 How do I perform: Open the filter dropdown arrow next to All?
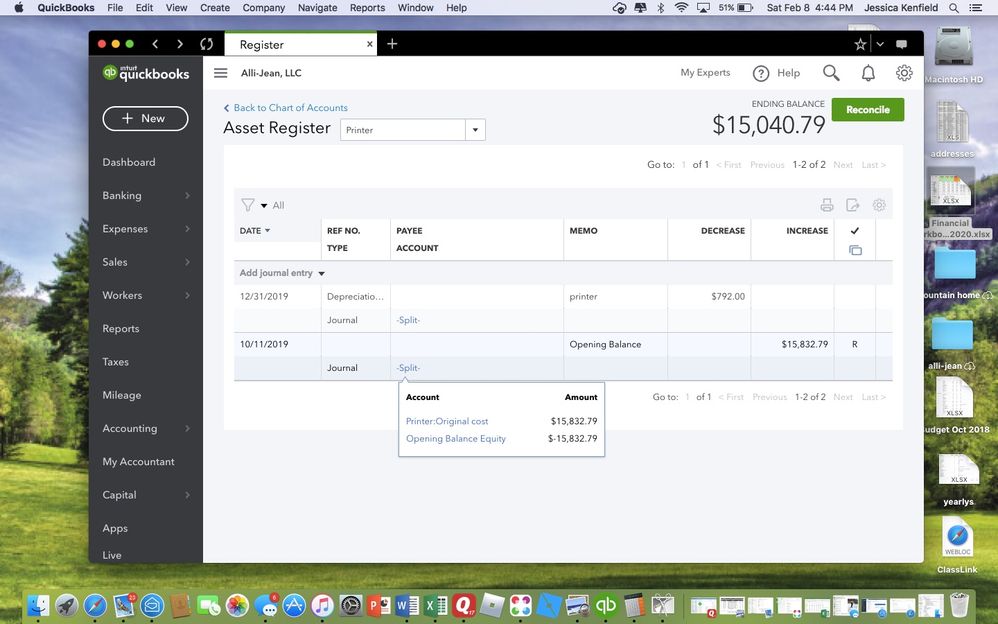[264, 206]
